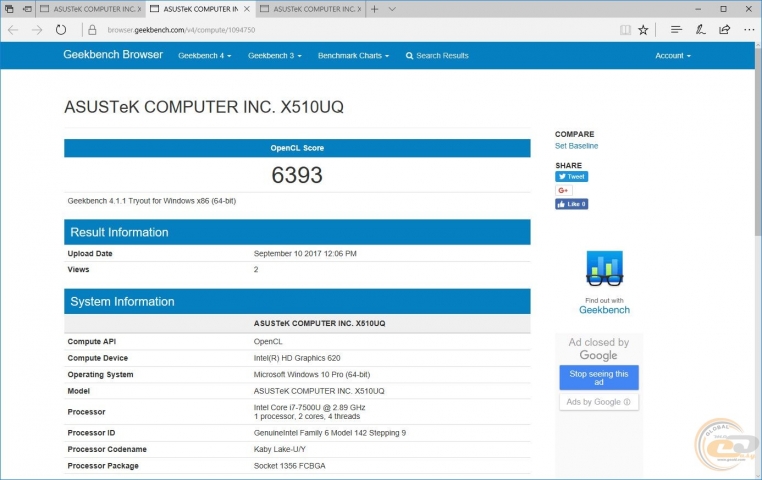Open new tab with plus icon
The height and width of the screenshot is (480, 762).
click(x=375, y=9)
